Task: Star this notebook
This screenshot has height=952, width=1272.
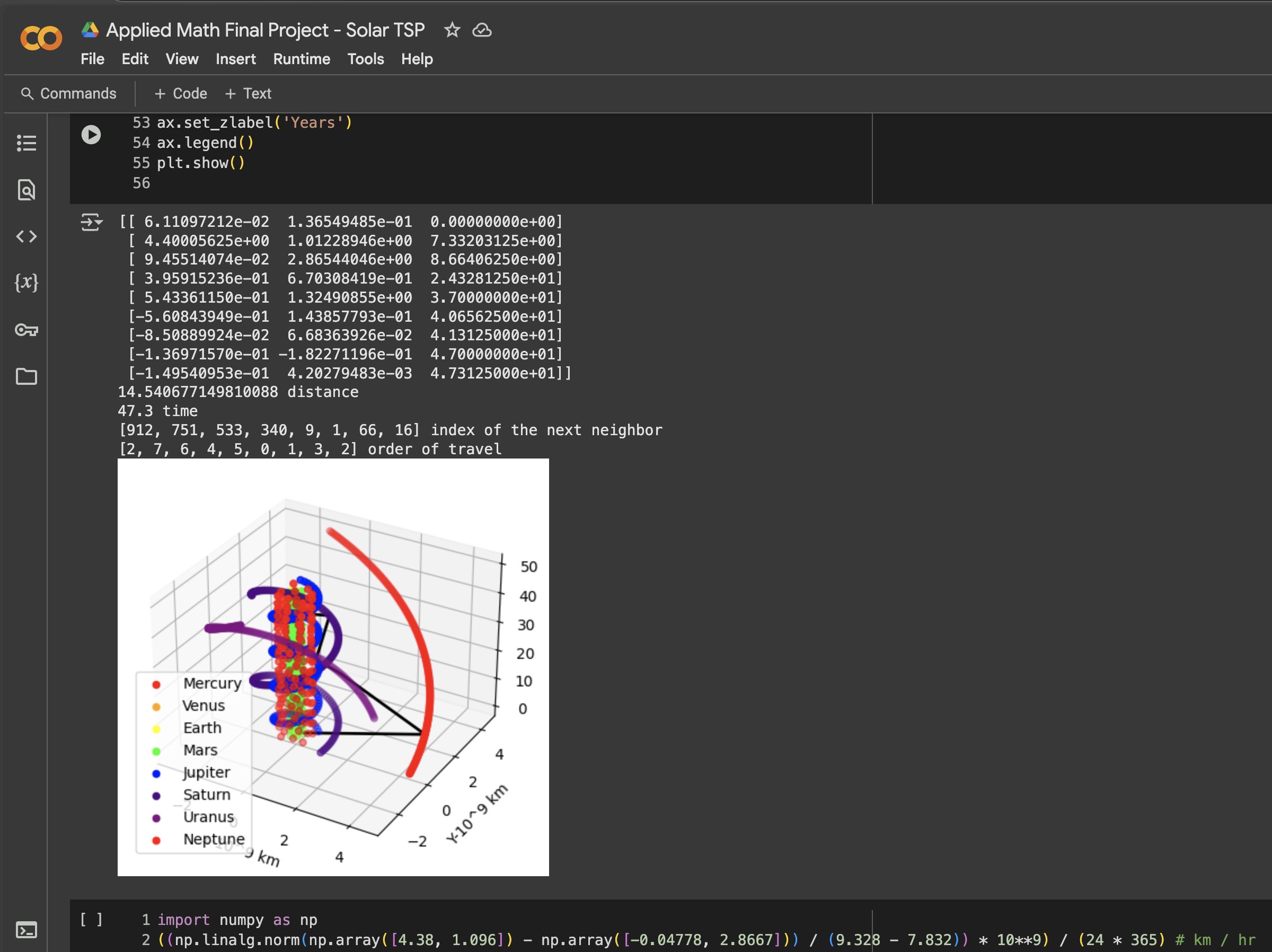Action: point(452,30)
